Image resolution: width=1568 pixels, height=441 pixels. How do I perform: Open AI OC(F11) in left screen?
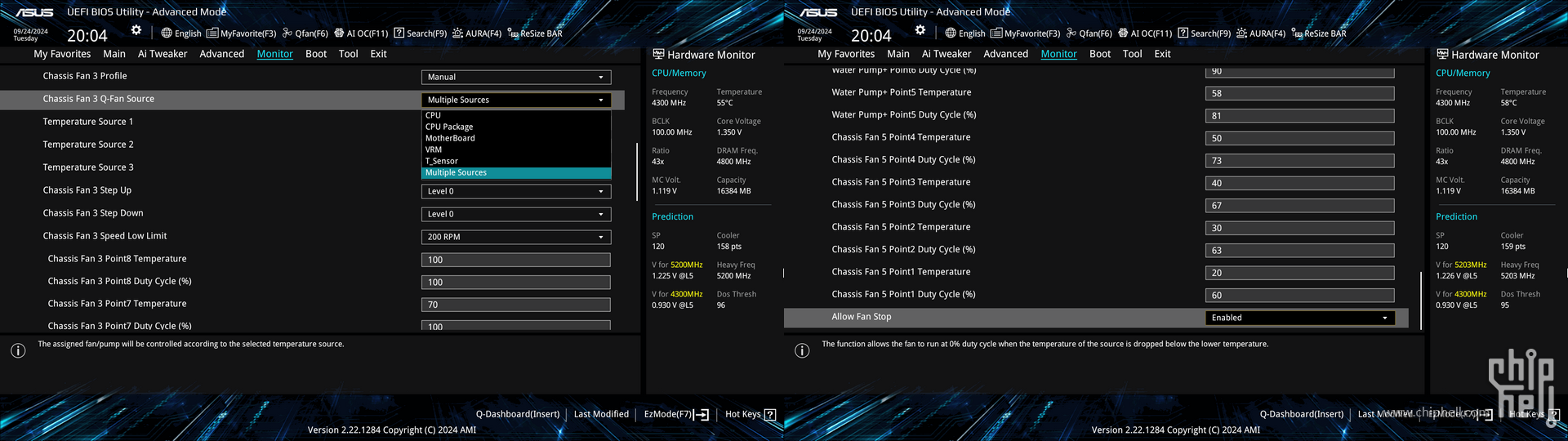361,33
